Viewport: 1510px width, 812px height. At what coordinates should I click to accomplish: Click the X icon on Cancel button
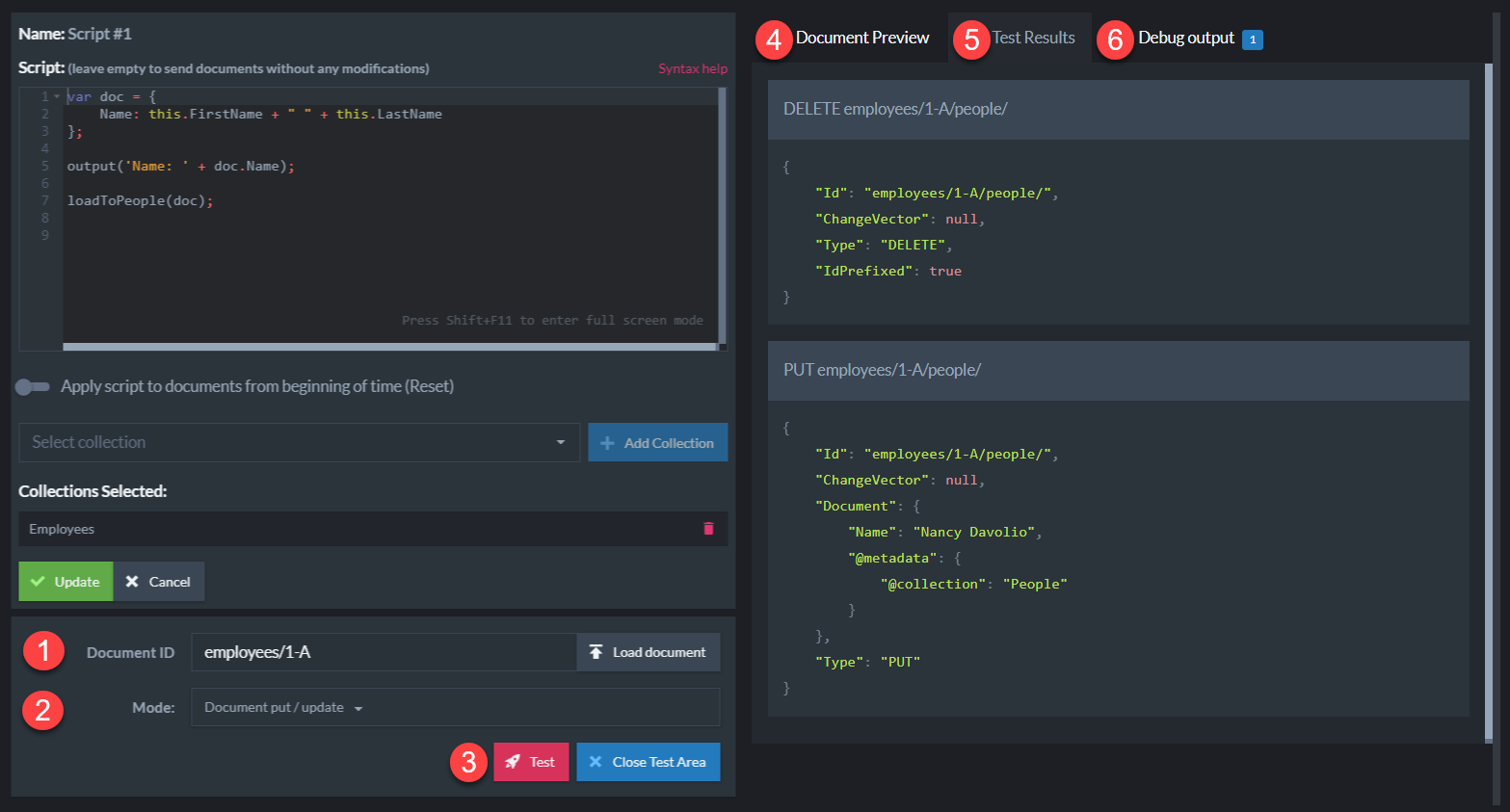click(132, 582)
